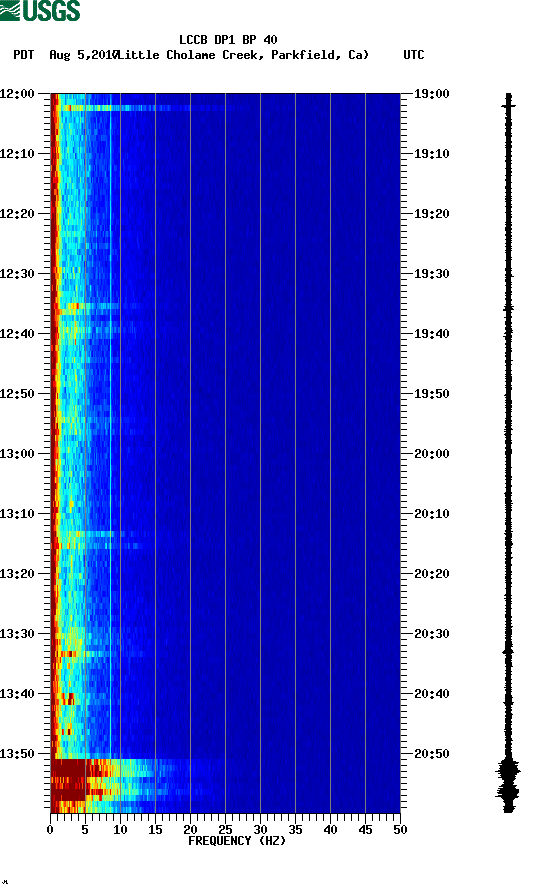
Task: Click the 19:20 UTC time label
Action: [x=431, y=214]
